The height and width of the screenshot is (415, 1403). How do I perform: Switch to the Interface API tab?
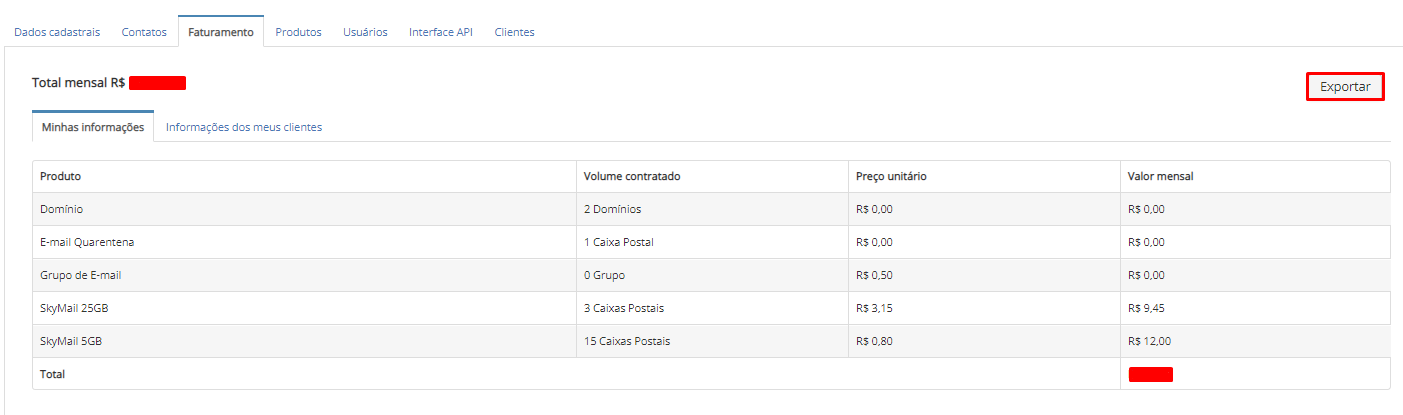pos(441,32)
